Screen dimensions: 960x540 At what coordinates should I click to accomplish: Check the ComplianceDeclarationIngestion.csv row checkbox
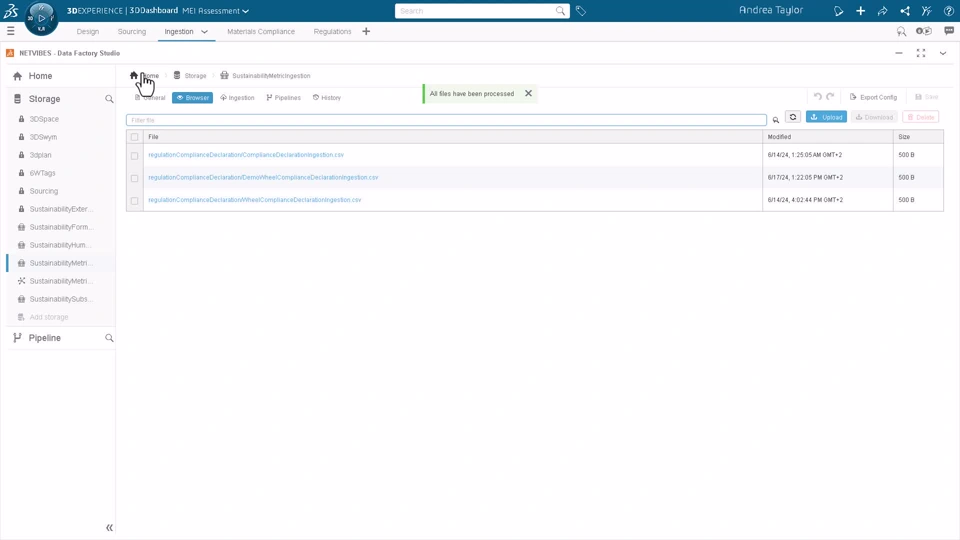(x=135, y=156)
